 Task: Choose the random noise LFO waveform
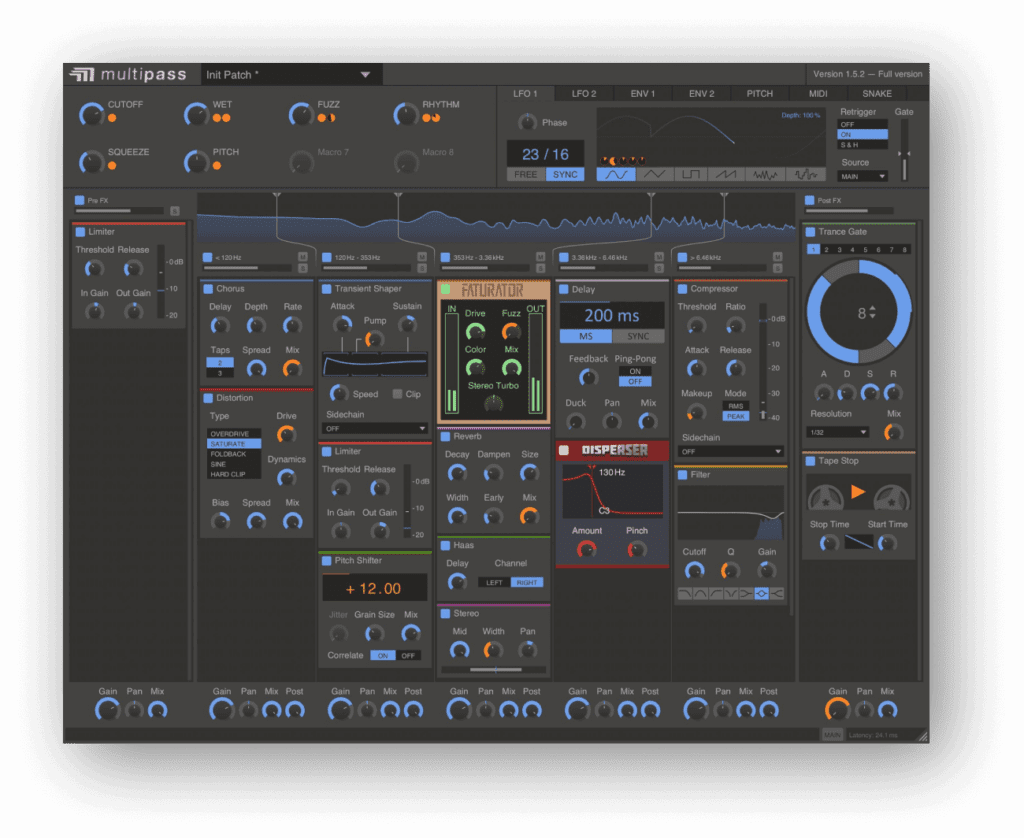[x=765, y=174]
